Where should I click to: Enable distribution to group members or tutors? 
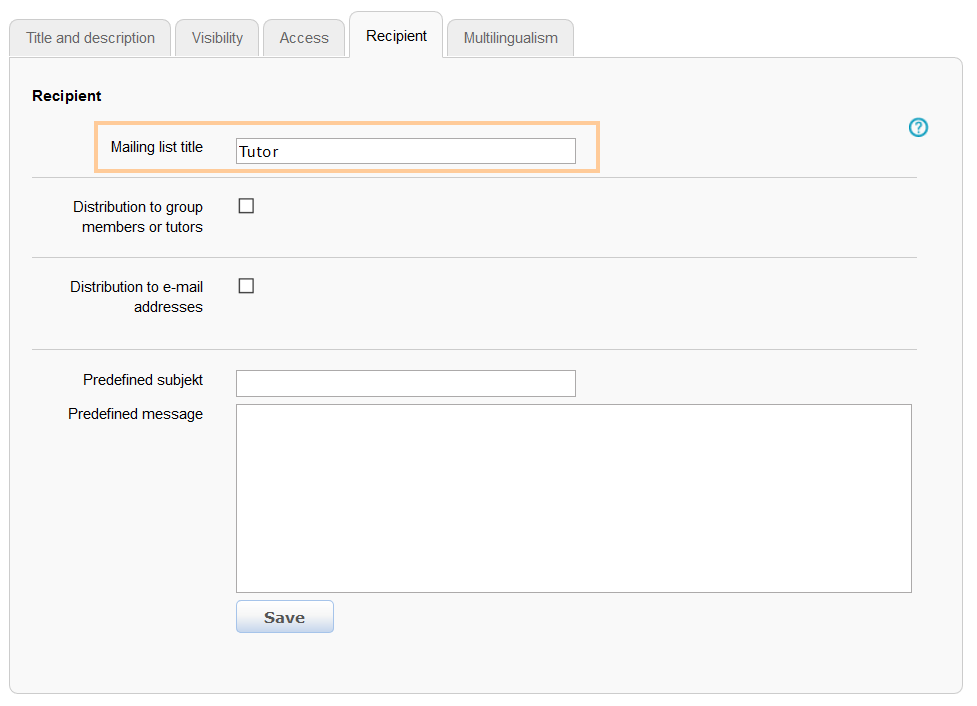(246, 206)
